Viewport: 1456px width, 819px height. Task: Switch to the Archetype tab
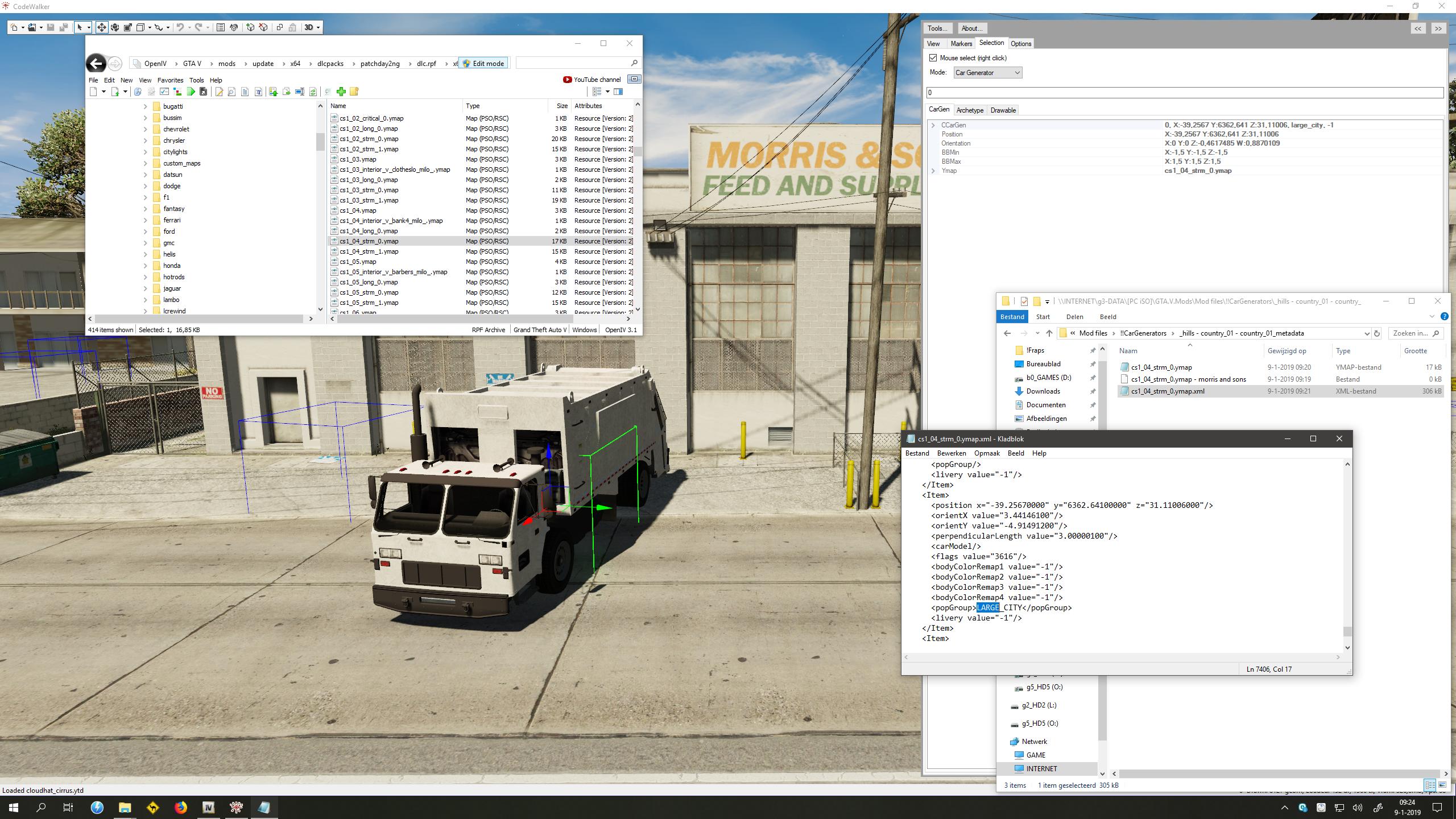(970, 110)
